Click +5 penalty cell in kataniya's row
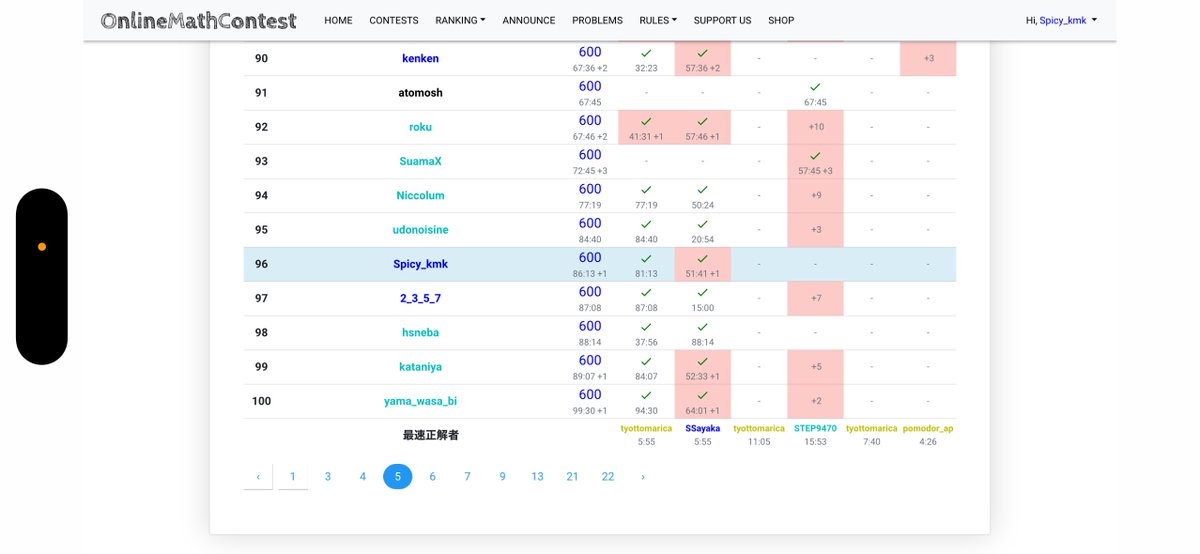This screenshot has width=1200, height=554. coord(816,367)
